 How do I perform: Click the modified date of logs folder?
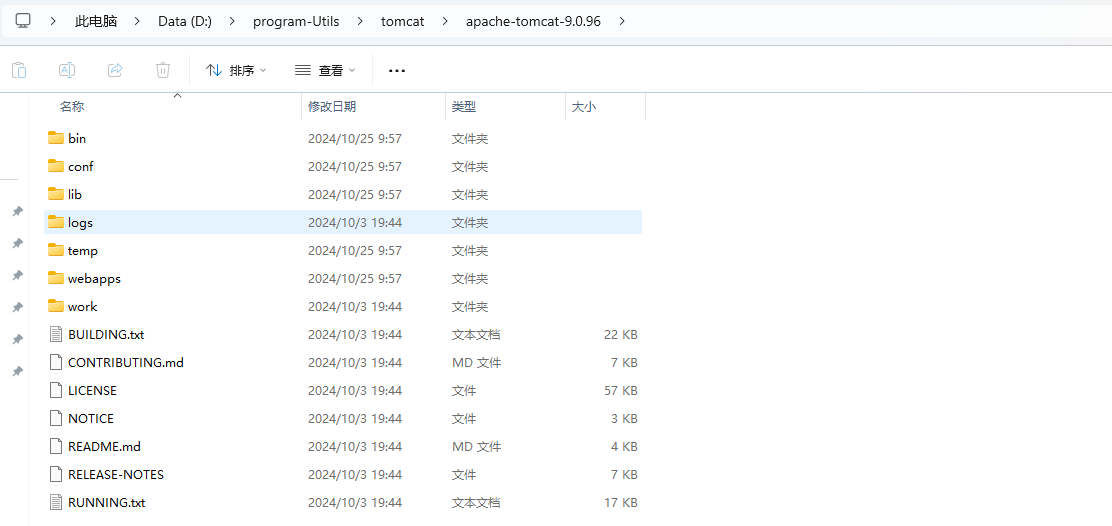point(355,223)
